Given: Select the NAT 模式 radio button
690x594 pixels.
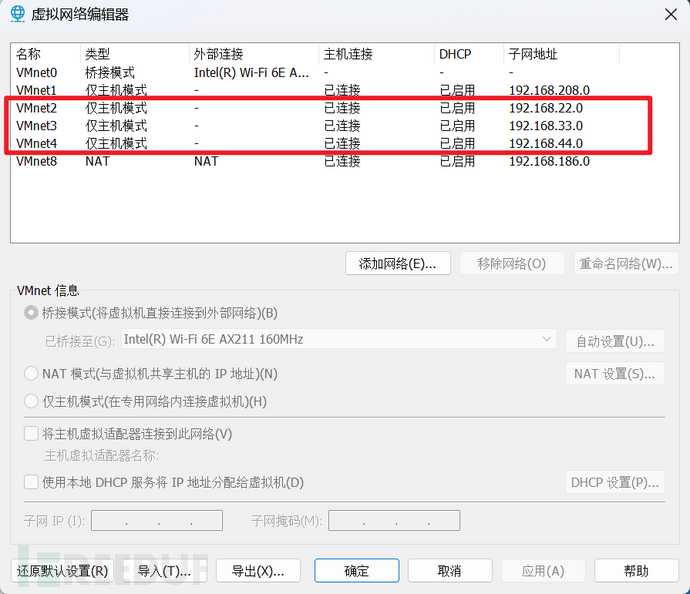Looking at the screenshot, I should [31, 374].
